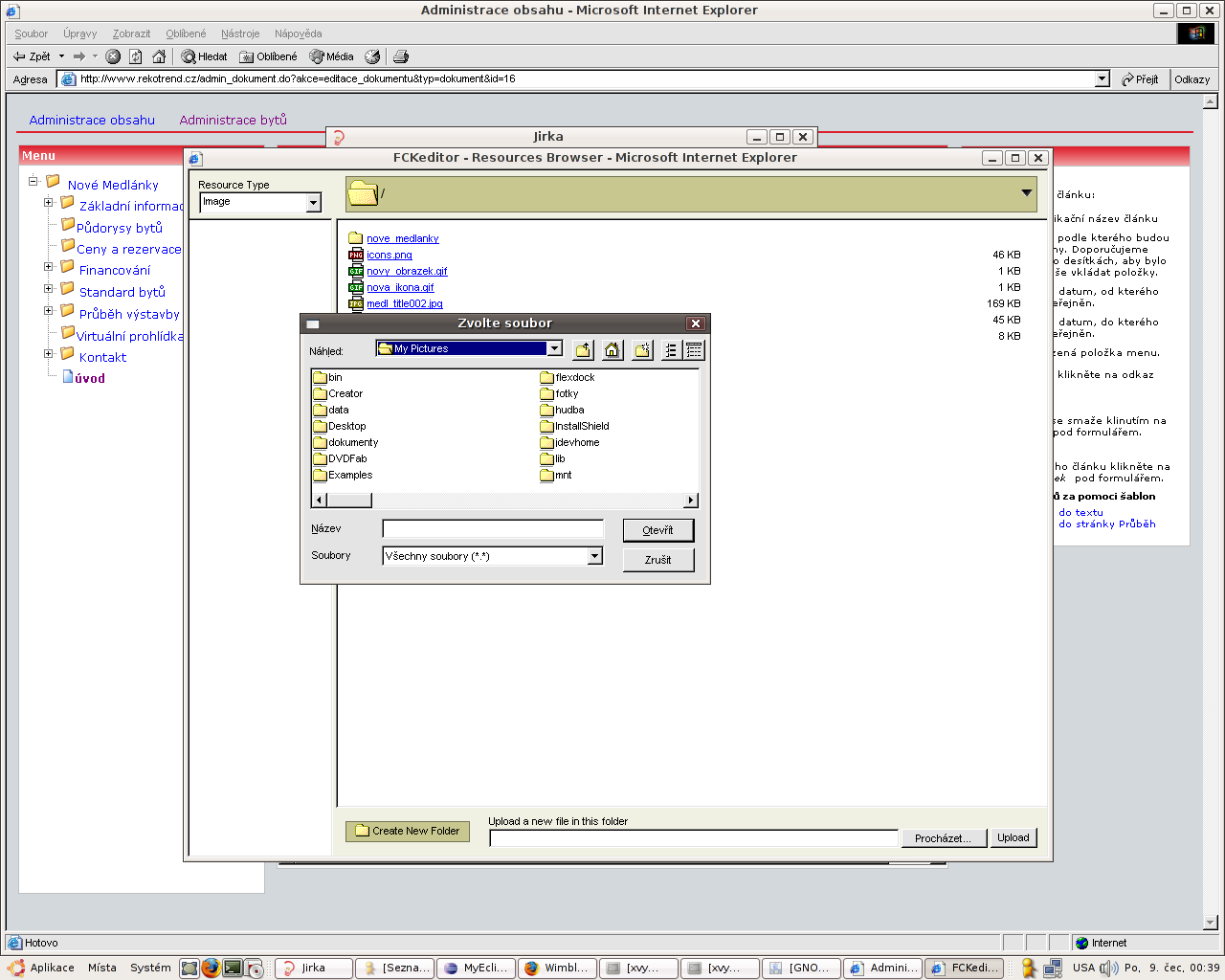Screen dimensions: 1225x980
Task: Open the Nástroje menu
Action: click(x=240, y=33)
